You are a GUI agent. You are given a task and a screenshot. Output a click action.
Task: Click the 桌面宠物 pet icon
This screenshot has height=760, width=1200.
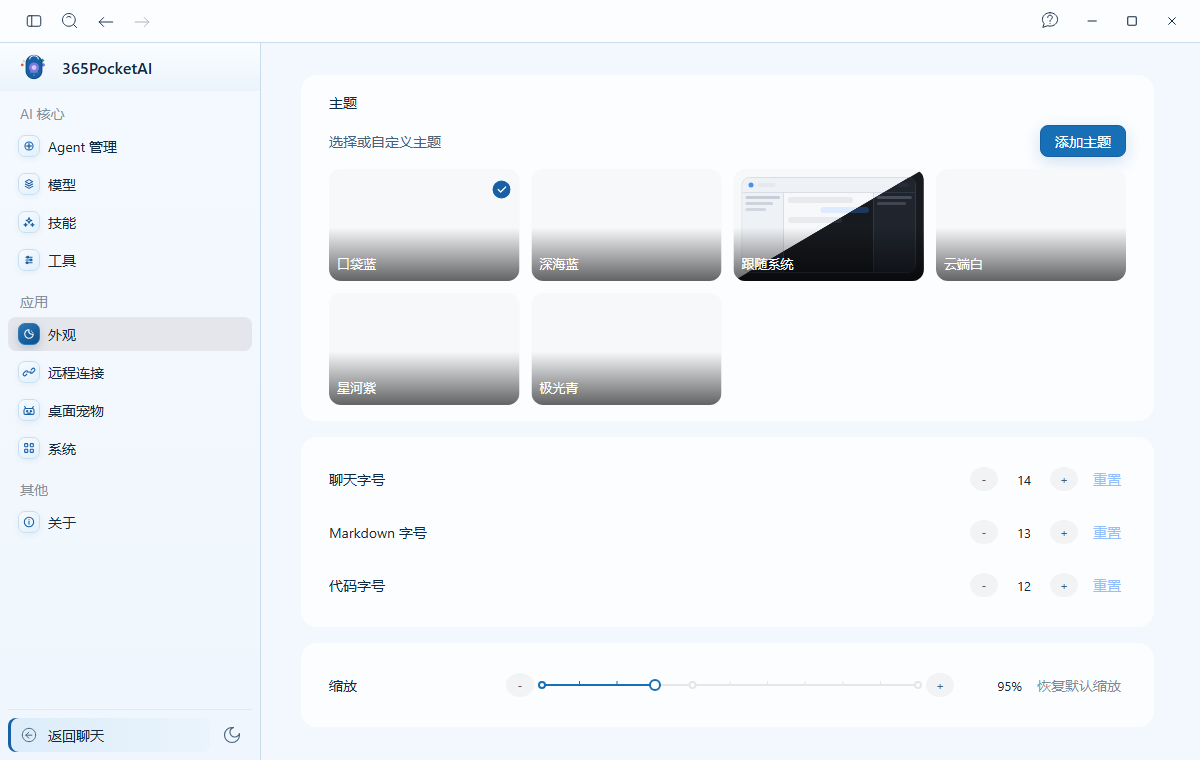pos(29,411)
